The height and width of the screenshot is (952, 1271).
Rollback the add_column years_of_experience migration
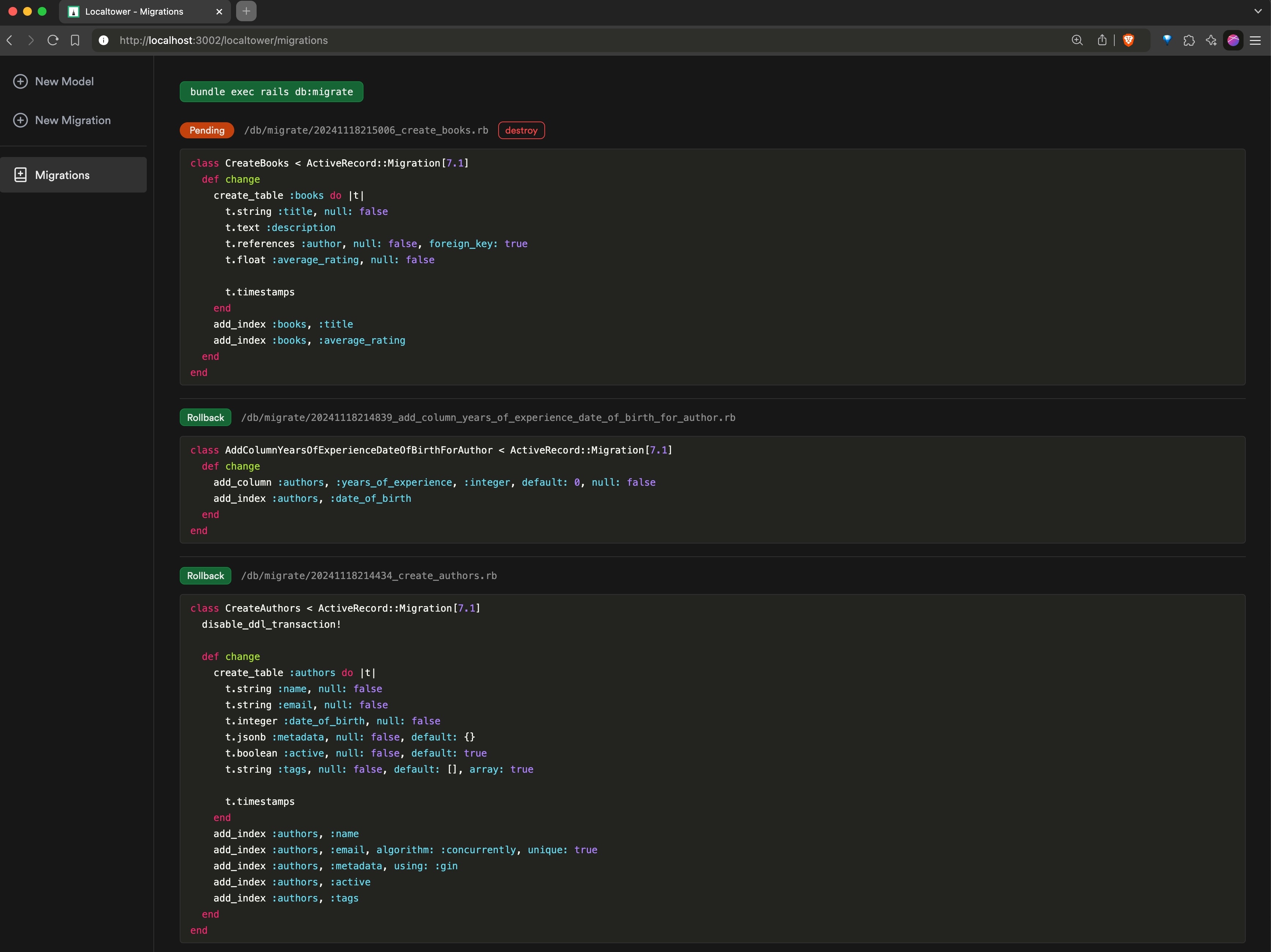coord(205,418)
